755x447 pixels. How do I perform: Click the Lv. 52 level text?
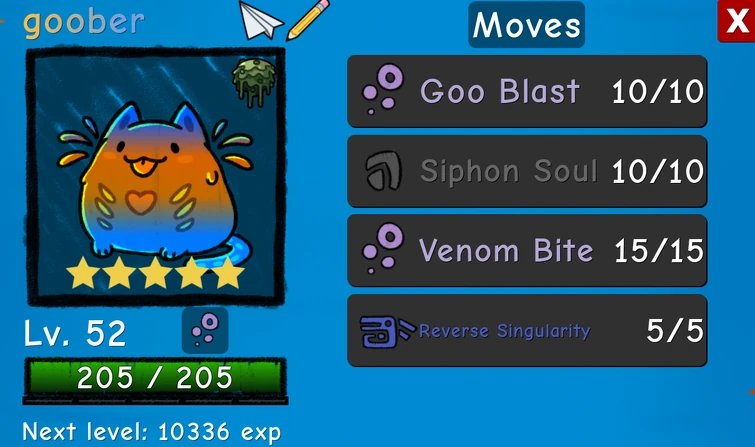75,333
